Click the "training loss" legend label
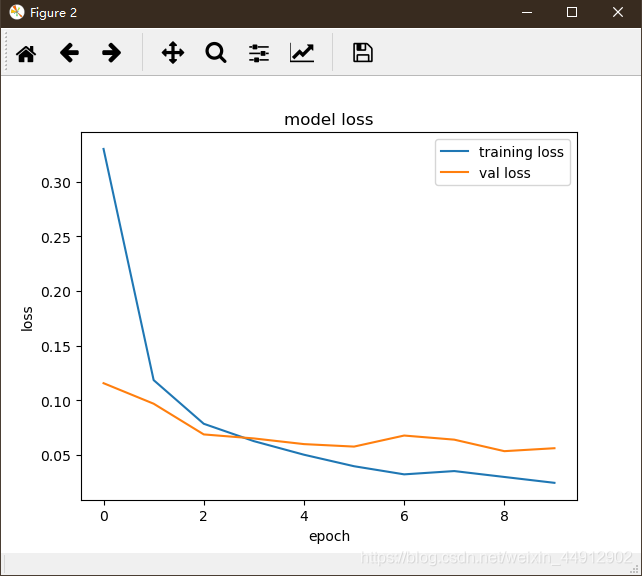Viewport: 642px width, 576px height. click(521, 152)
